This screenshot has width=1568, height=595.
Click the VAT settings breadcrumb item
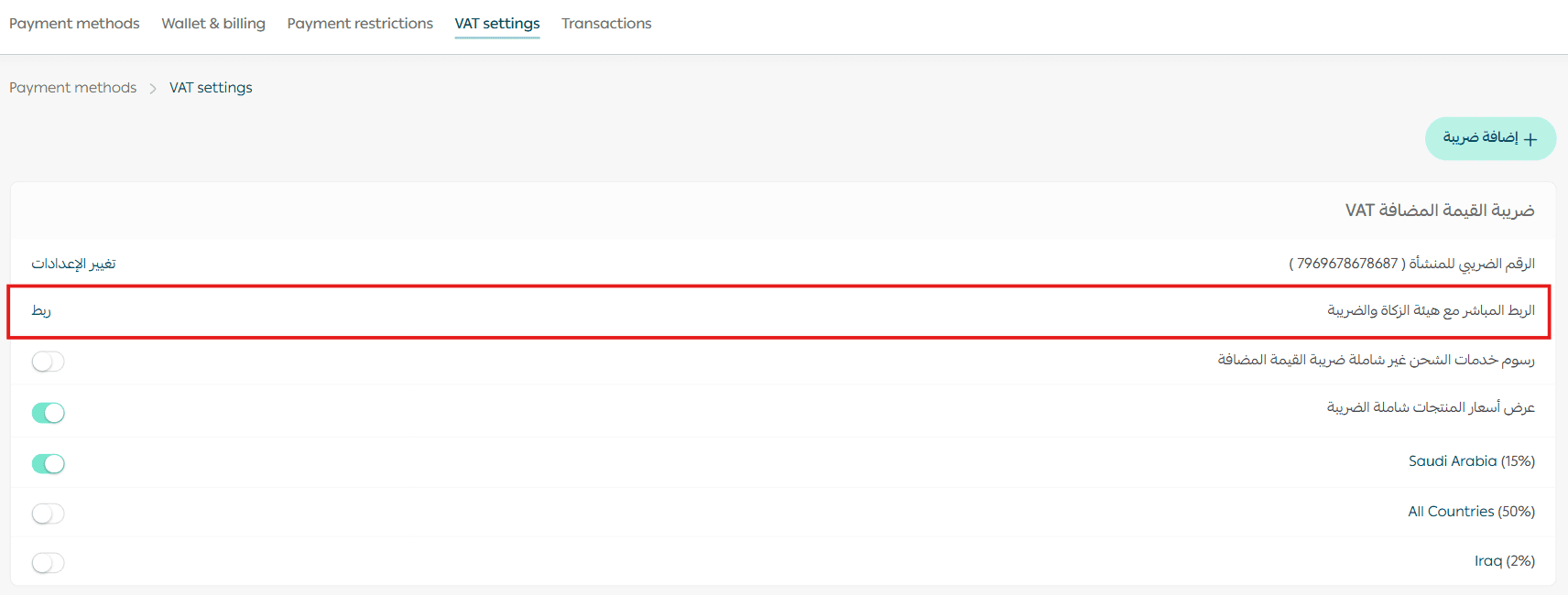211,88
